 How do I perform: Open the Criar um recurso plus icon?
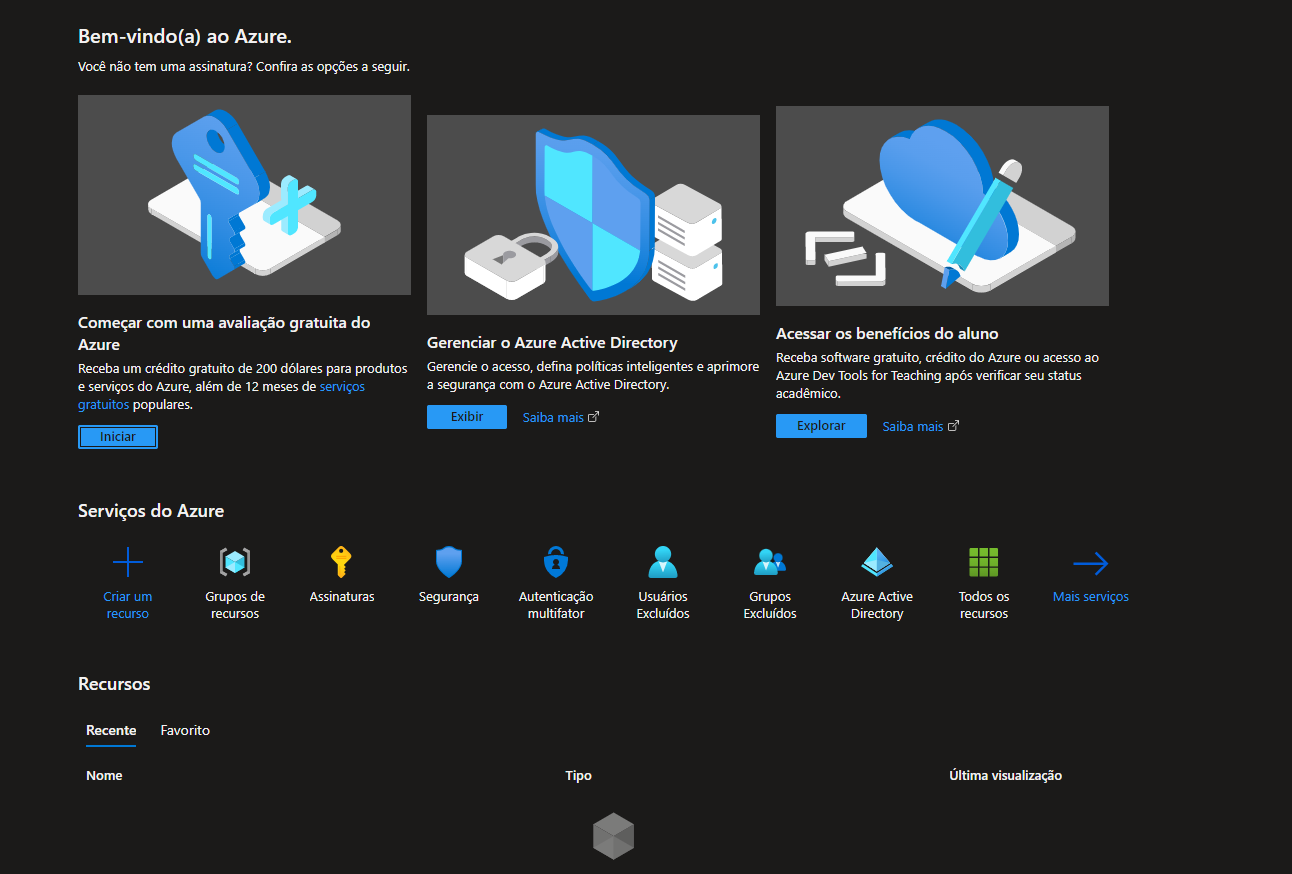[128, 563]
